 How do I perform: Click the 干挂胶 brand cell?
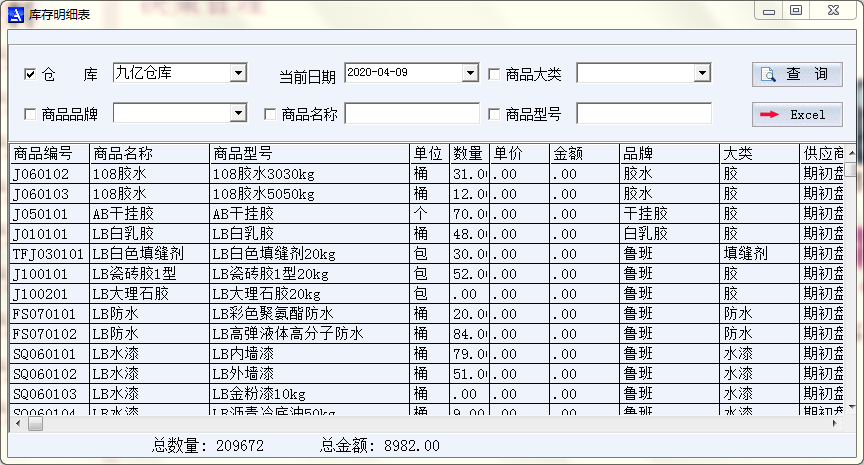(669, 214)
